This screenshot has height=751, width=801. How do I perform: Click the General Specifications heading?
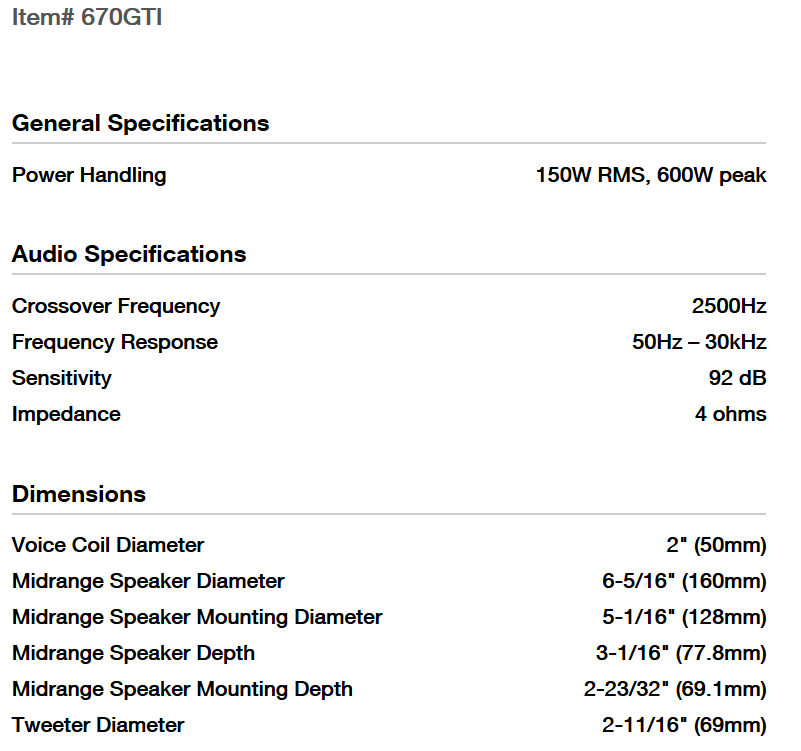[x=140, y=123]
